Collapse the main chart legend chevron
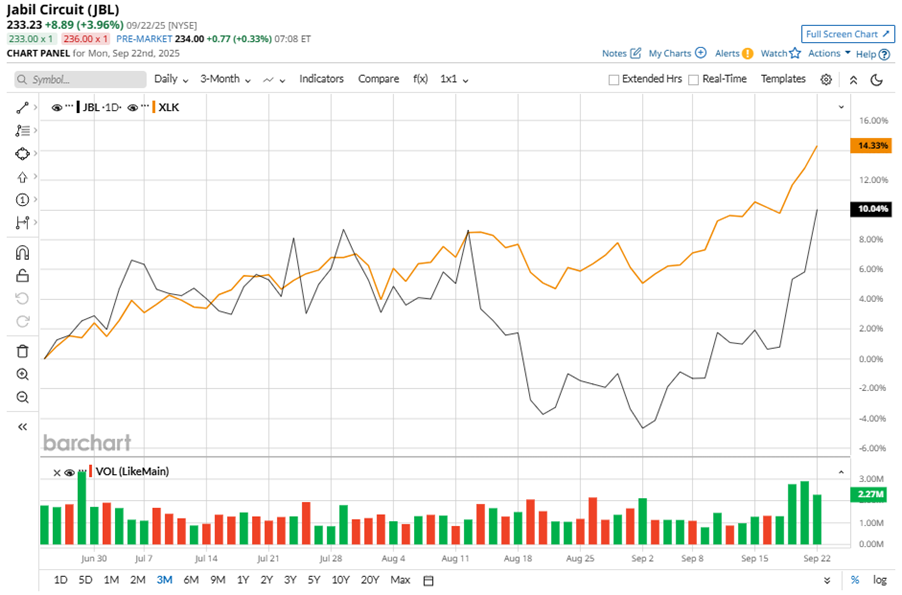Viewport: 902px width, 595px height. coord(841,107)
